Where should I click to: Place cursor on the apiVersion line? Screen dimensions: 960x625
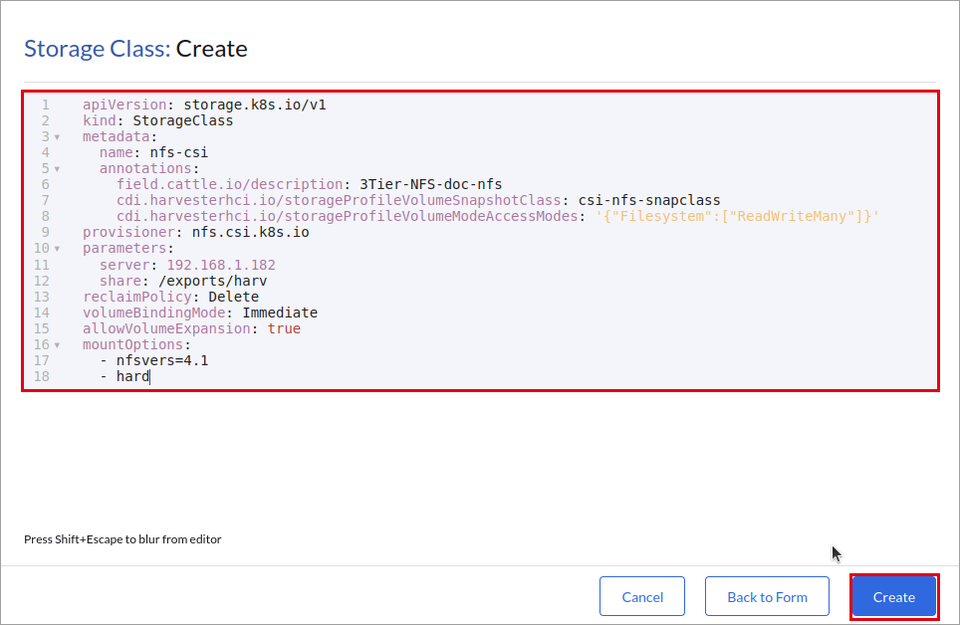(x=204, y=105)
